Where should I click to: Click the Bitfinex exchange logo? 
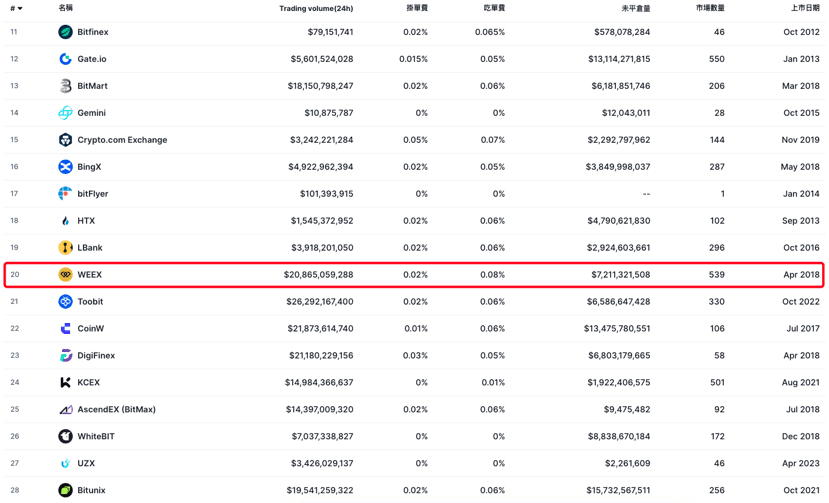65,32
